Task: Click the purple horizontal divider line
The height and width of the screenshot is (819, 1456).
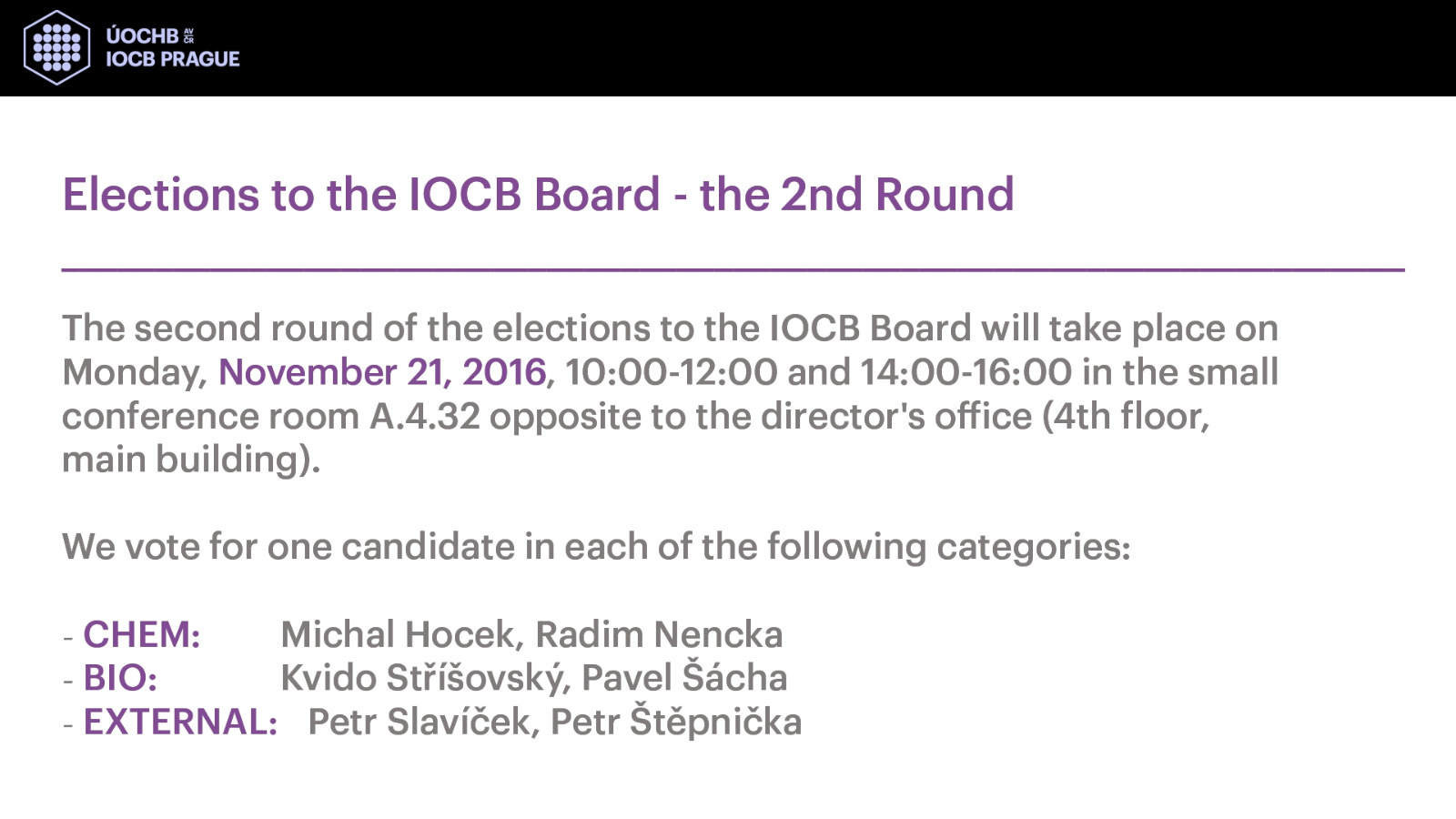Action: [x=733, y=269]
